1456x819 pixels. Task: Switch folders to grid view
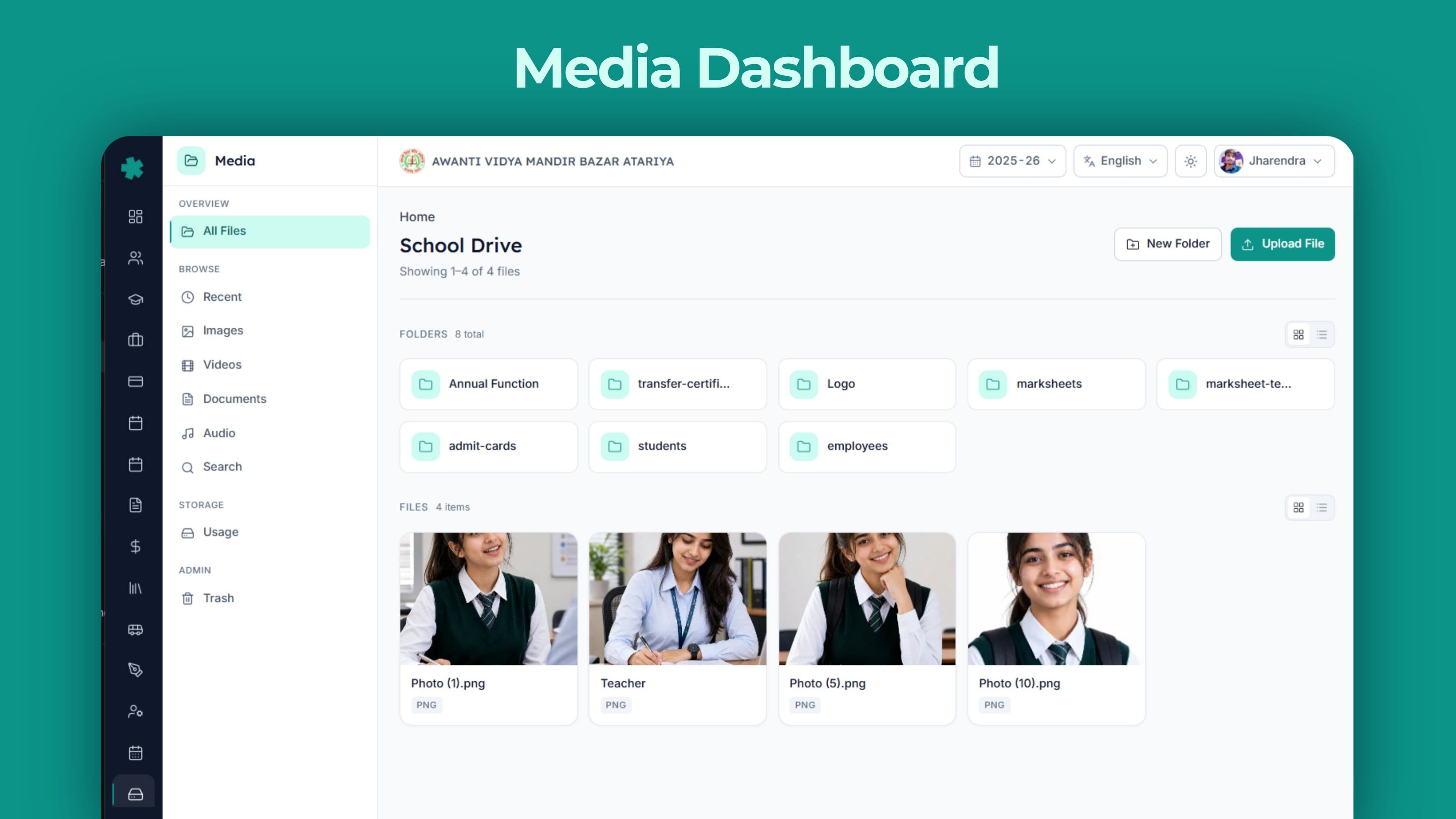[1298, 334]
